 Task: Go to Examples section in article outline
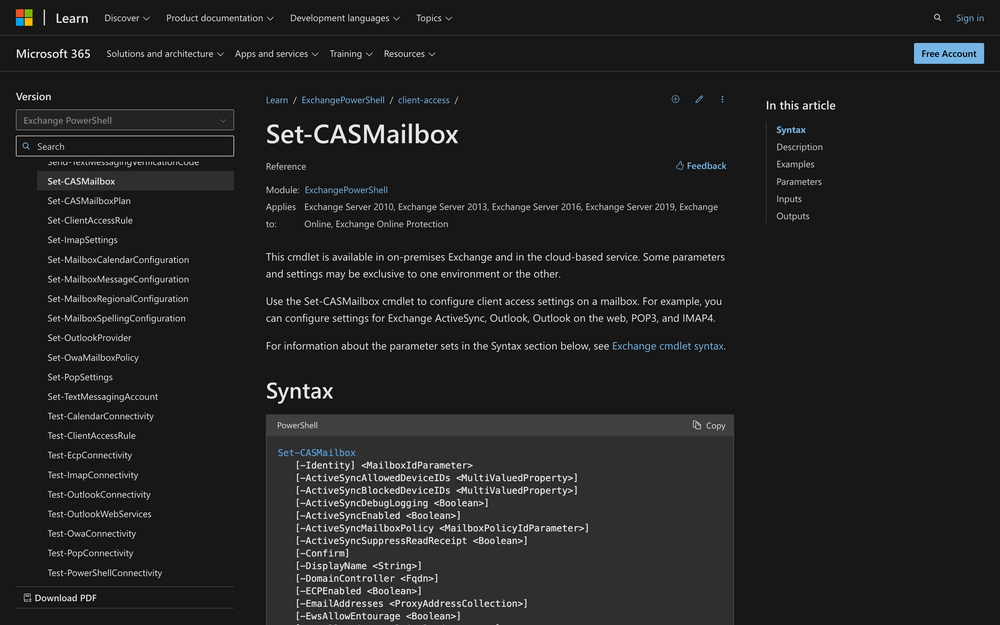(x=795, y=164)
